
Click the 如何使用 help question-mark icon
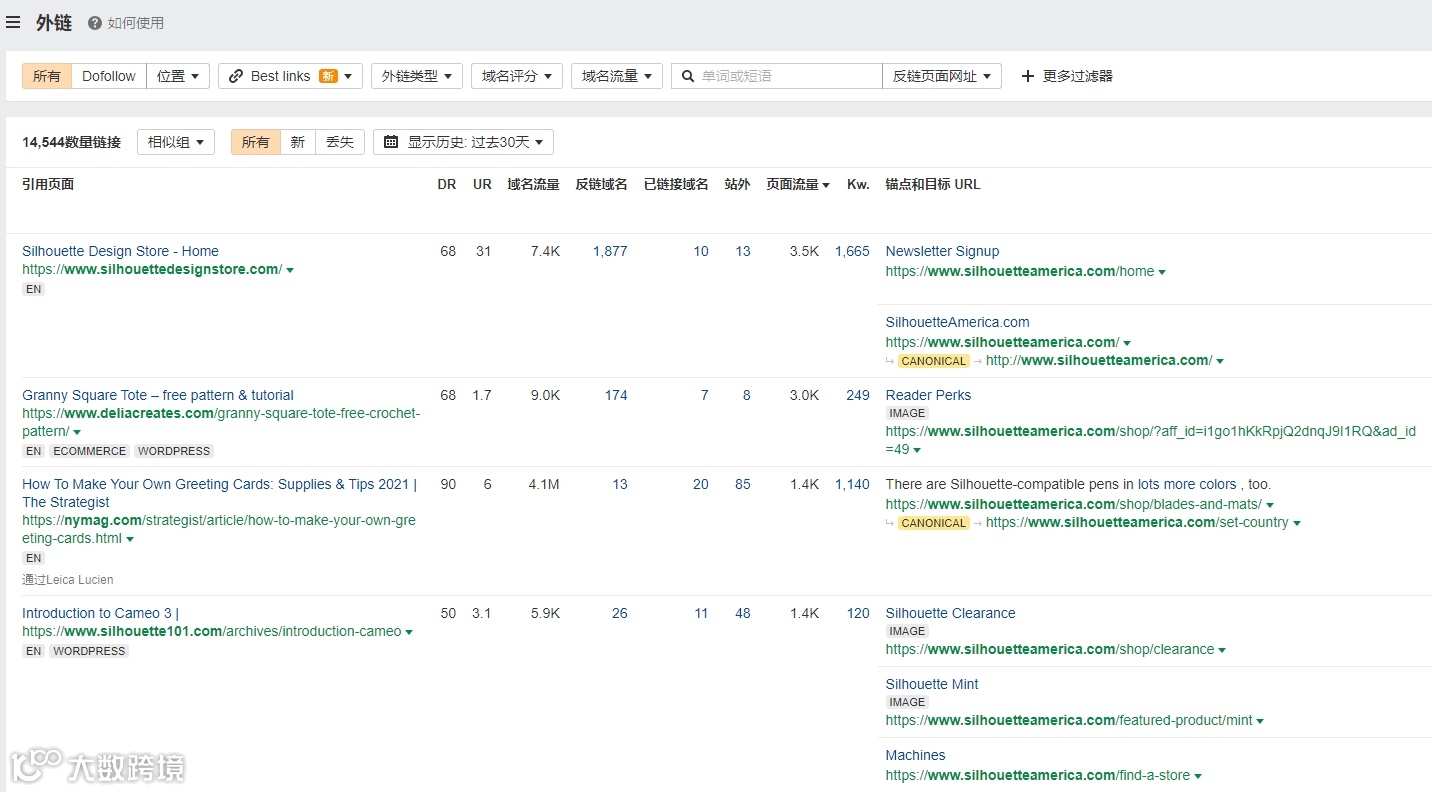tap(95, 23)
